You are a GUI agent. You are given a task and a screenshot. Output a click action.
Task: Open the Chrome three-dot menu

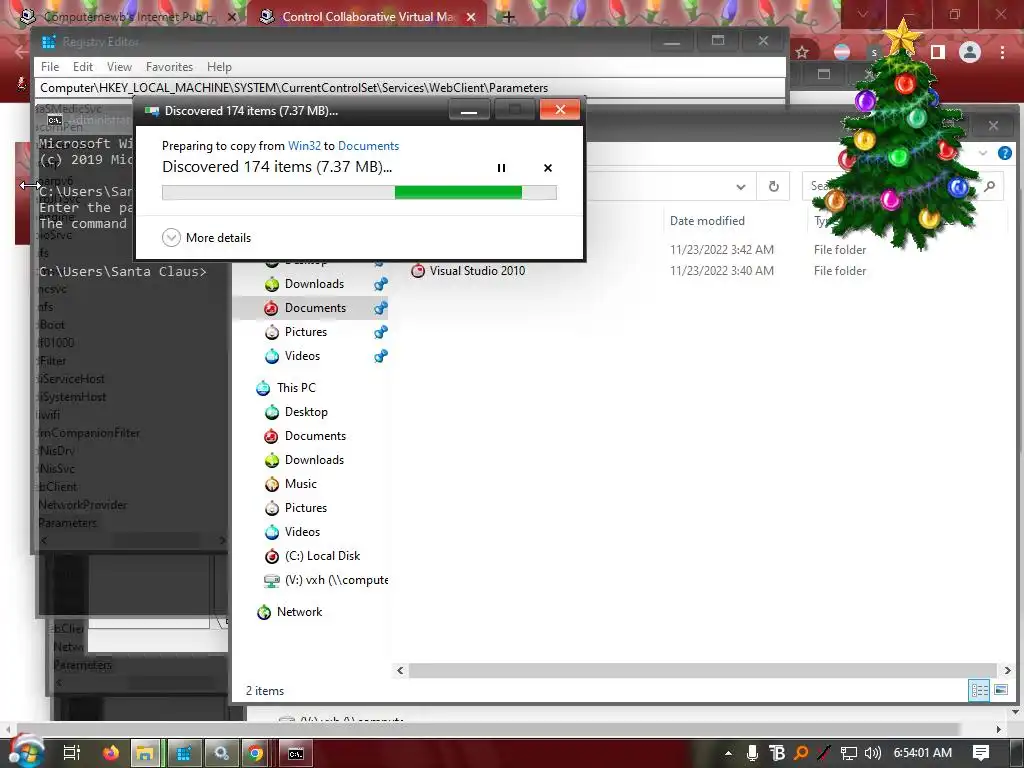(x=1002, y=52)
